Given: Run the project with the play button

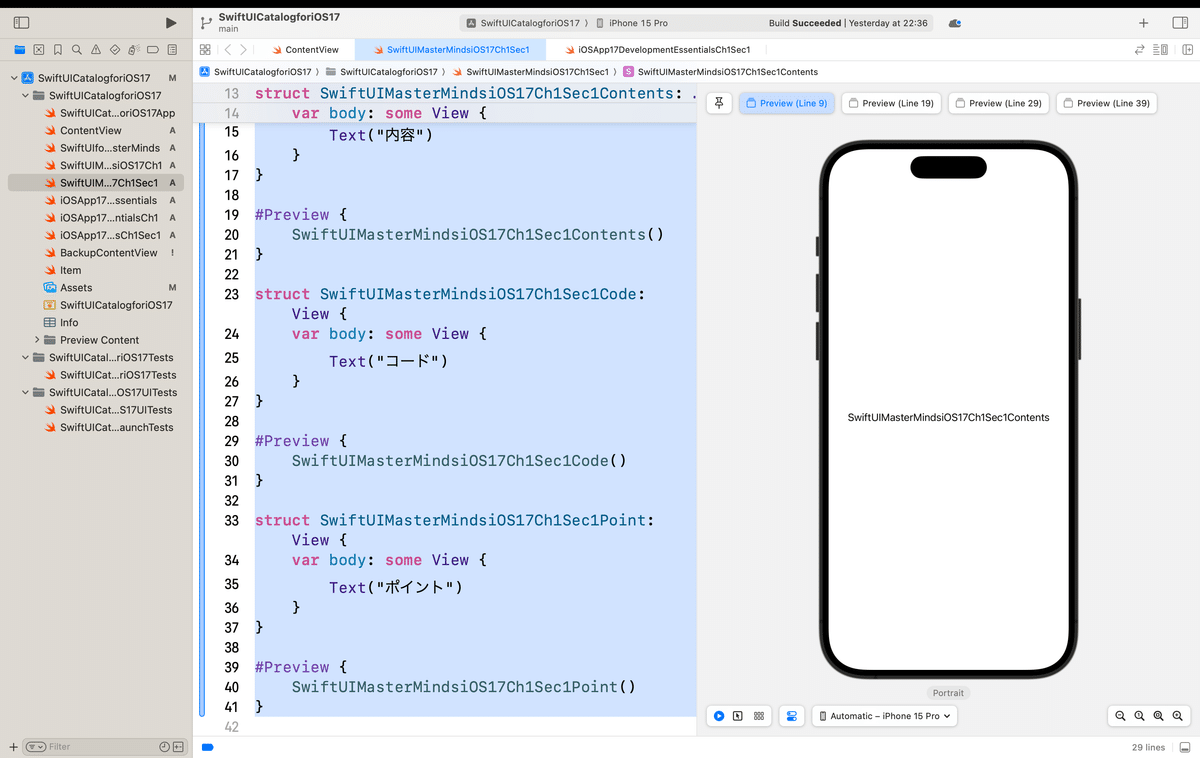Looking at the screenshot, I should point(171,23).
